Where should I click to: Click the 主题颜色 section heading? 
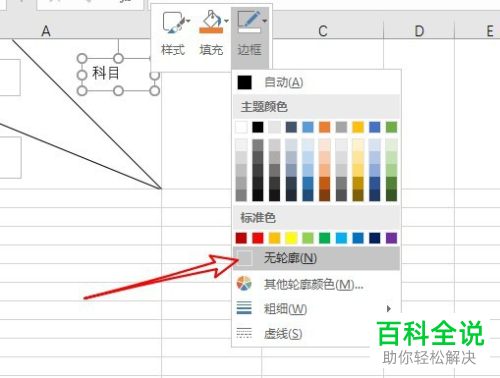pos(264,107)
